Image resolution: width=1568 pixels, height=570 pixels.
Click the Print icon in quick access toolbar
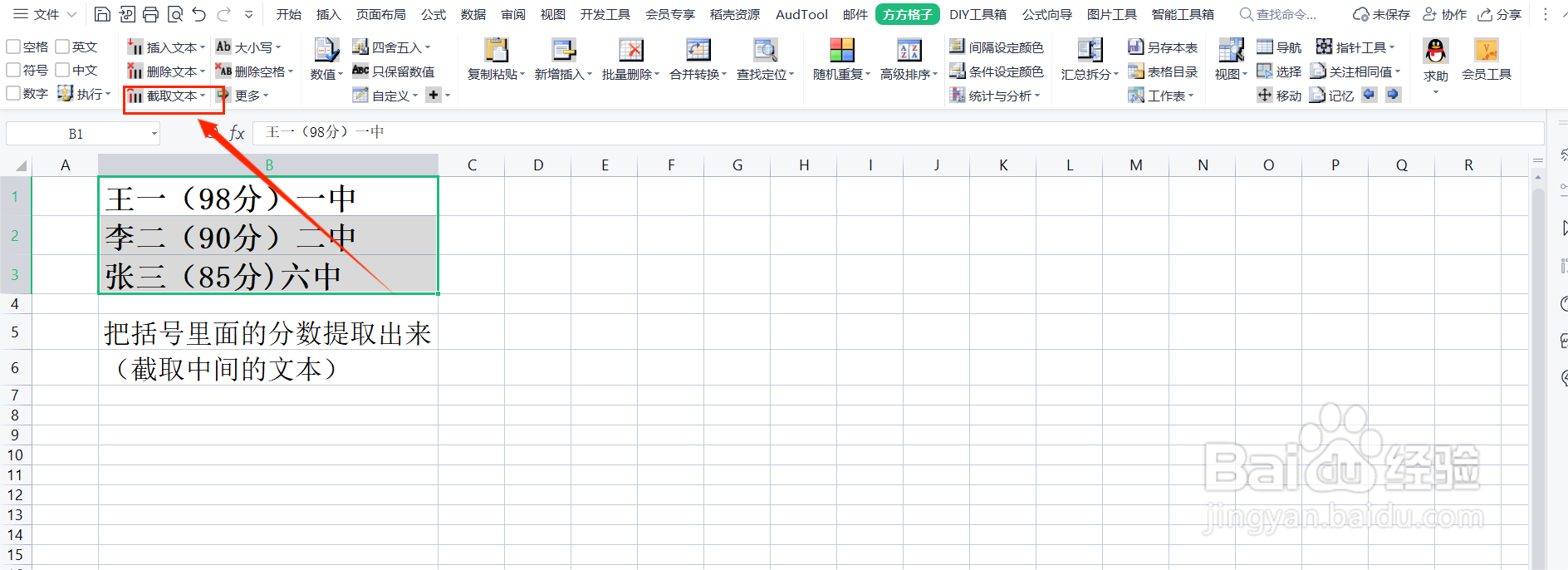pyautogui.click(x=150, y=14)
